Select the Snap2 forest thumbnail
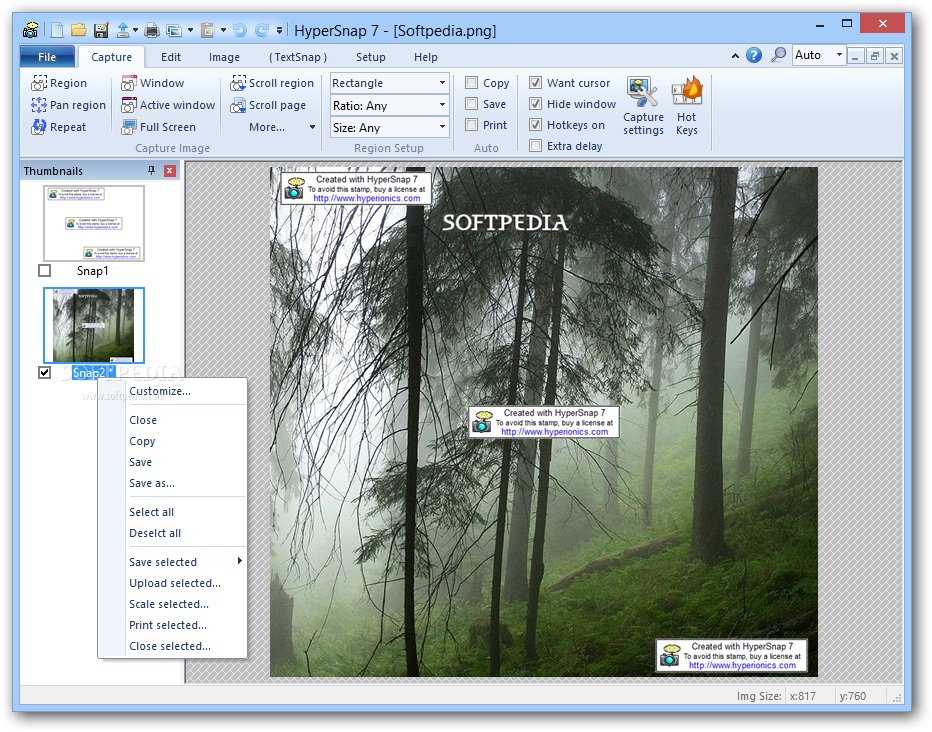 click(94, 326)
